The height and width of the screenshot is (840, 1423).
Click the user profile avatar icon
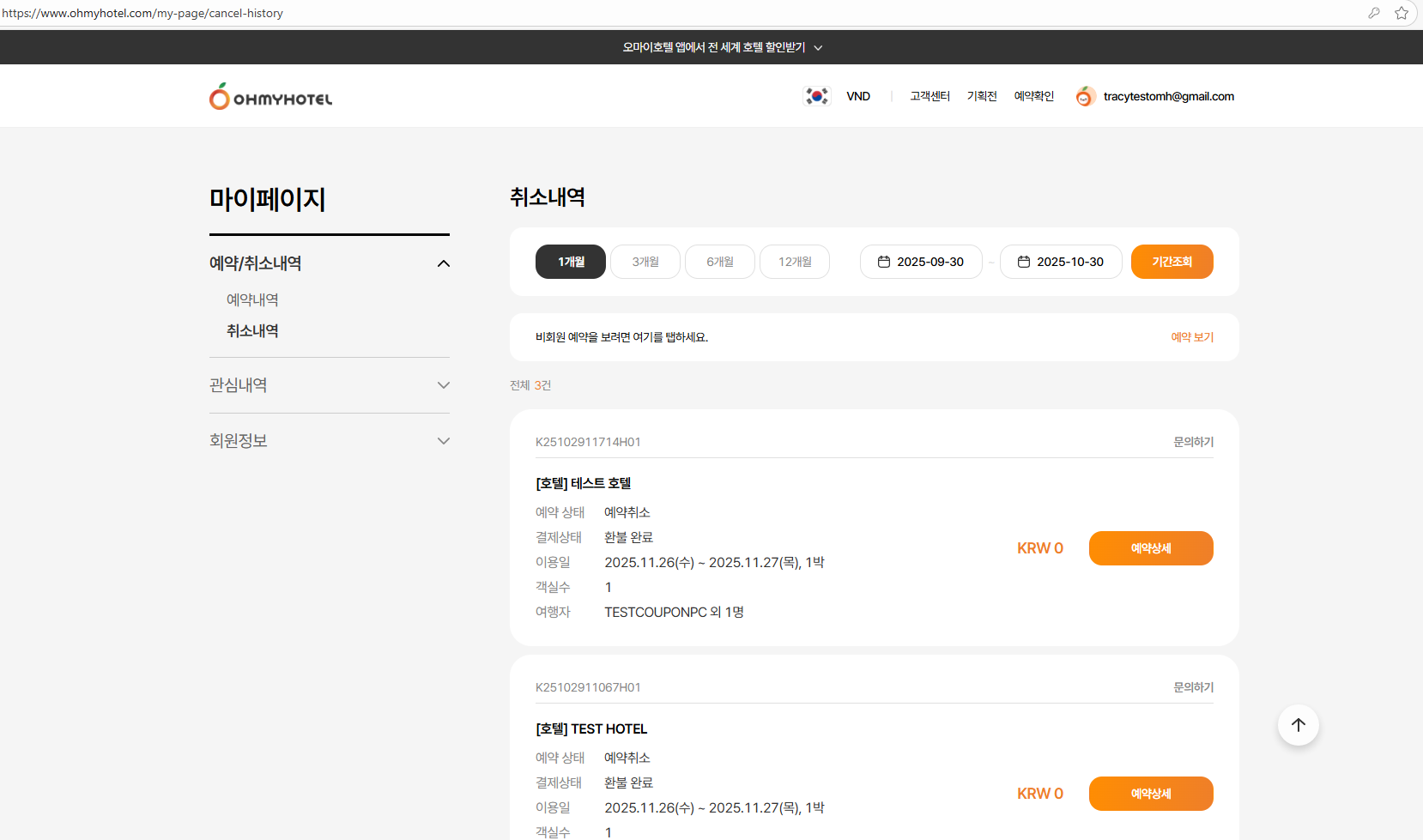pos(1085,97)
